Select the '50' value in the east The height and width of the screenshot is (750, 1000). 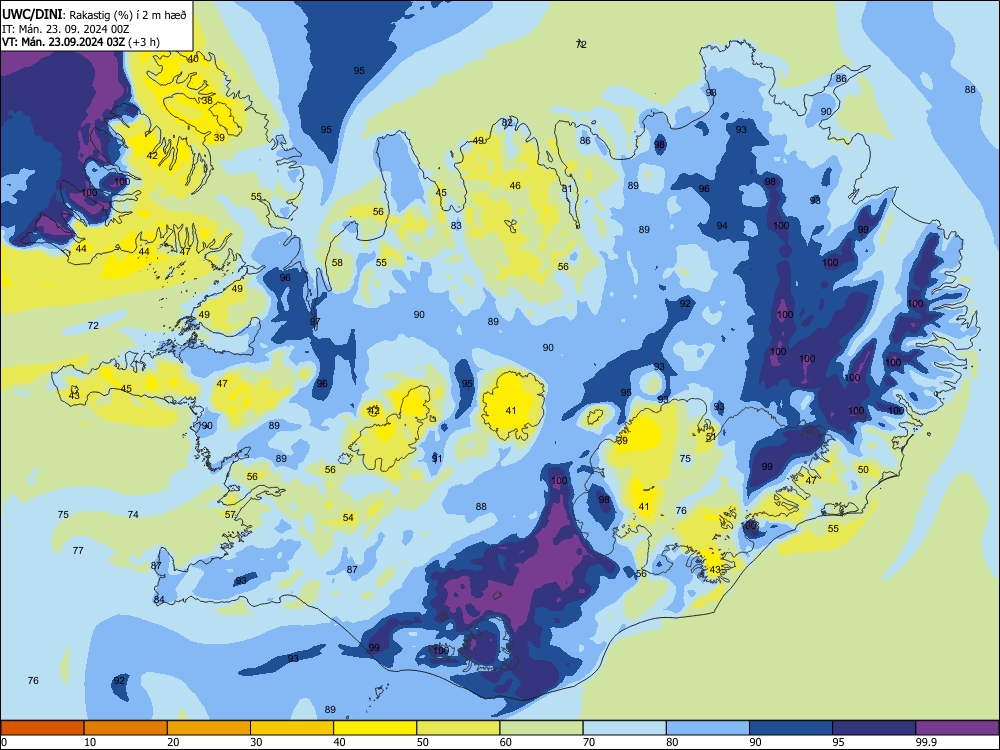tap(863, 469)
